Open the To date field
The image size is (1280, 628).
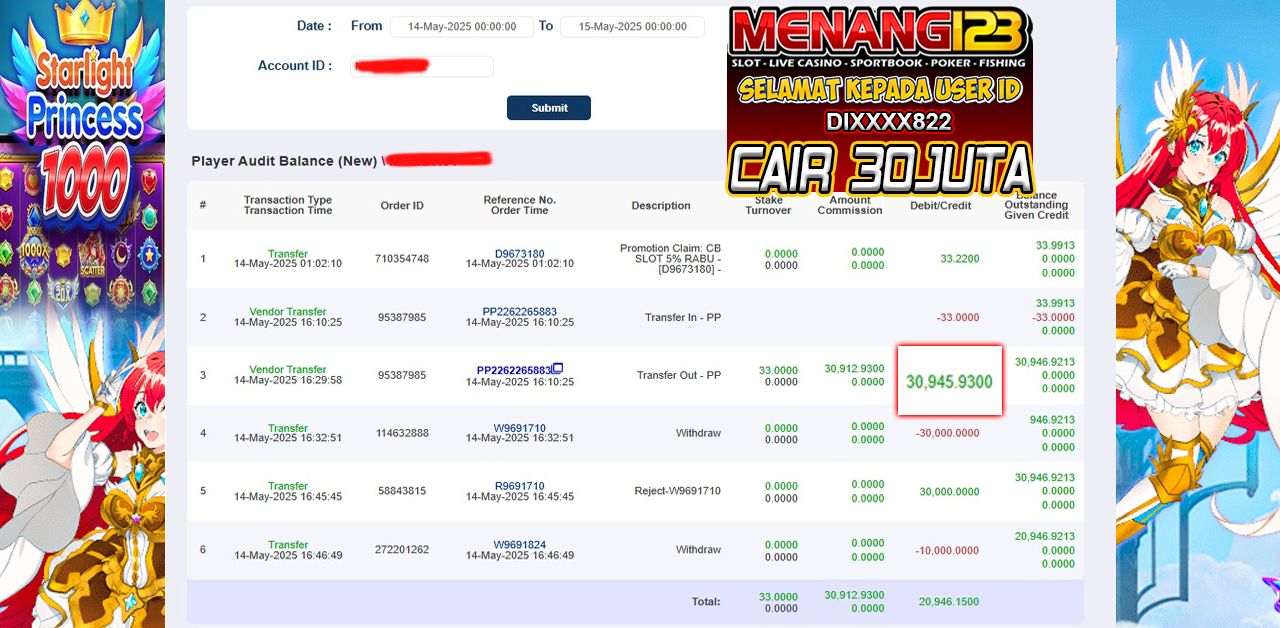coord(632,27)
